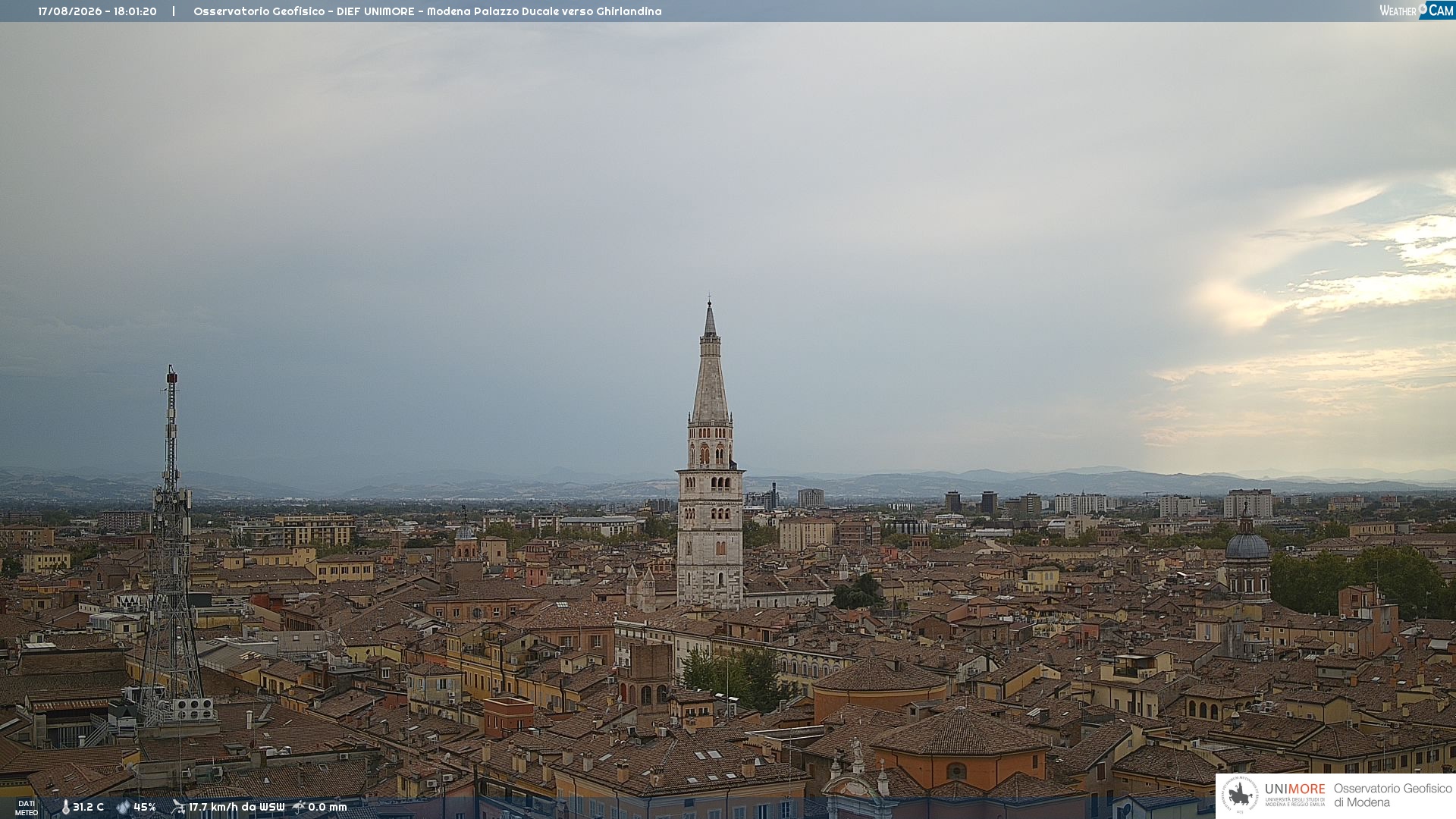The height and width of the screenshot is (819, 1456).
Task: Click the UNIMORE round seal emblem
Action: [x=1240, y=795]
